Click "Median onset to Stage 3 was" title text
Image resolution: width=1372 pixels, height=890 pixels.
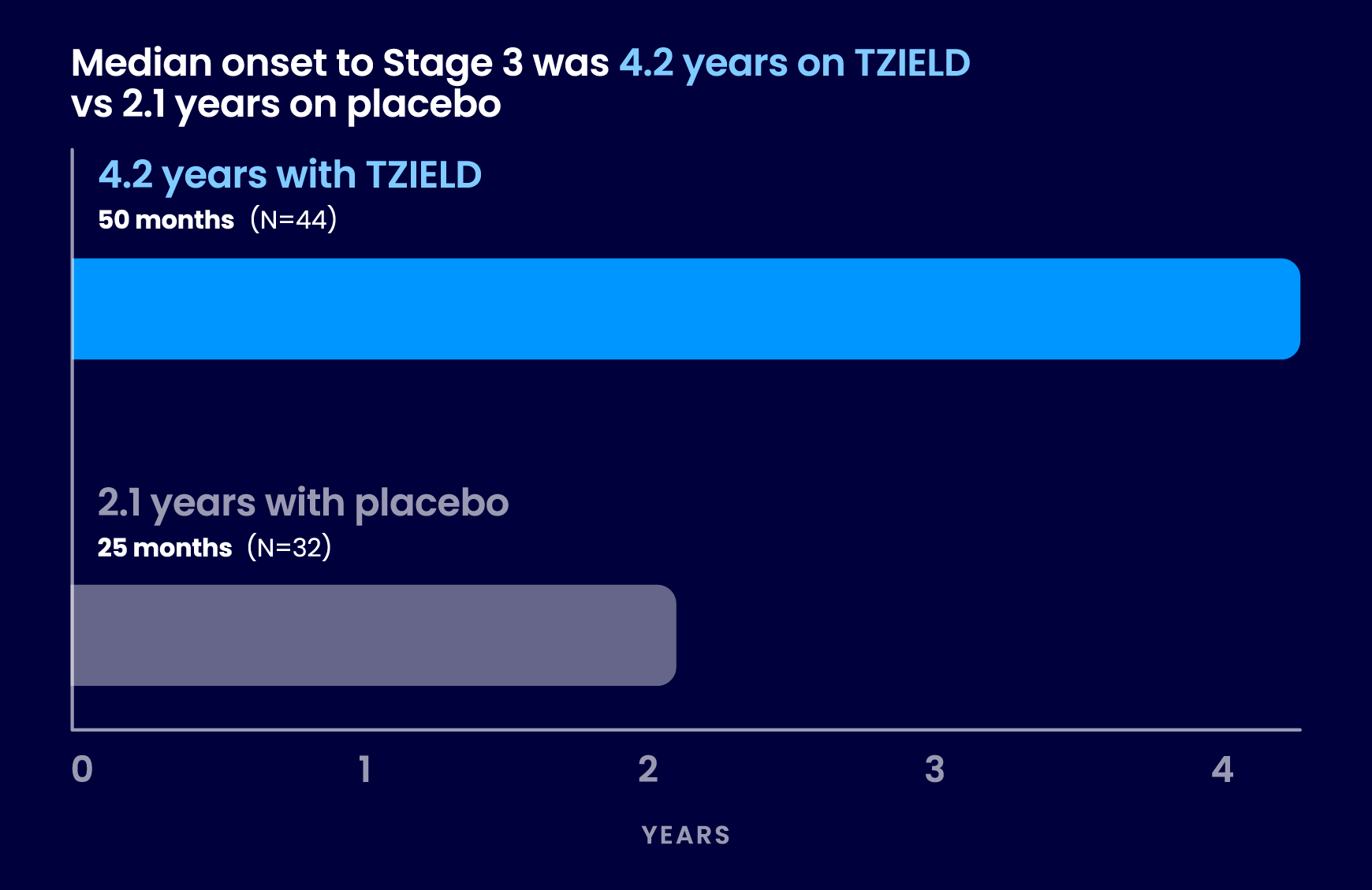[340, 63]
